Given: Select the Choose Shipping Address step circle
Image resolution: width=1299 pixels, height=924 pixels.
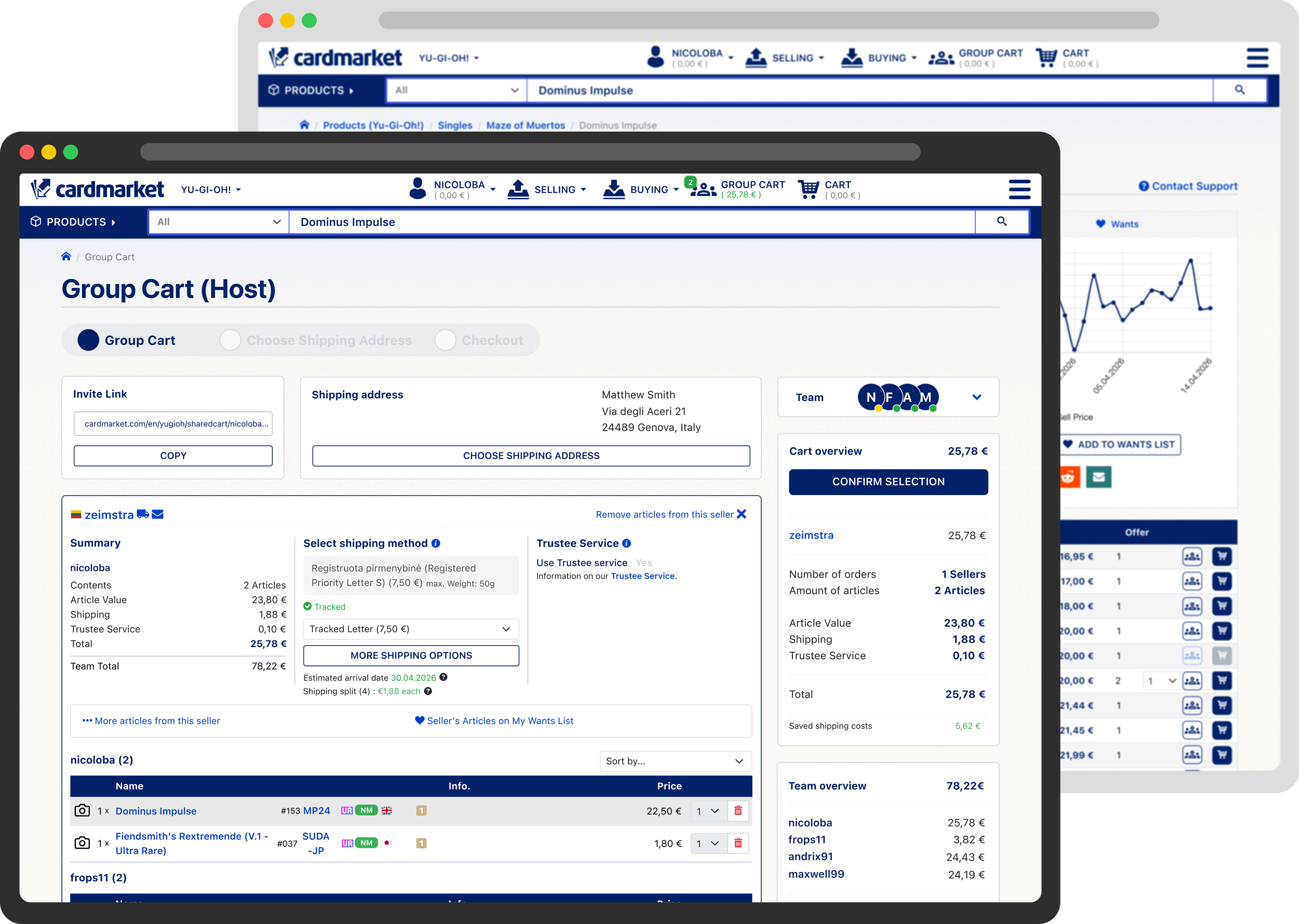Looking at the screenshot, I should [230, 340].
